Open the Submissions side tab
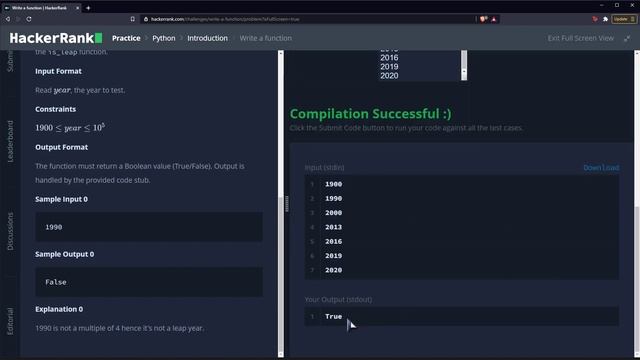Viewport: 640px width, 360px height. [x=10, y=61]
